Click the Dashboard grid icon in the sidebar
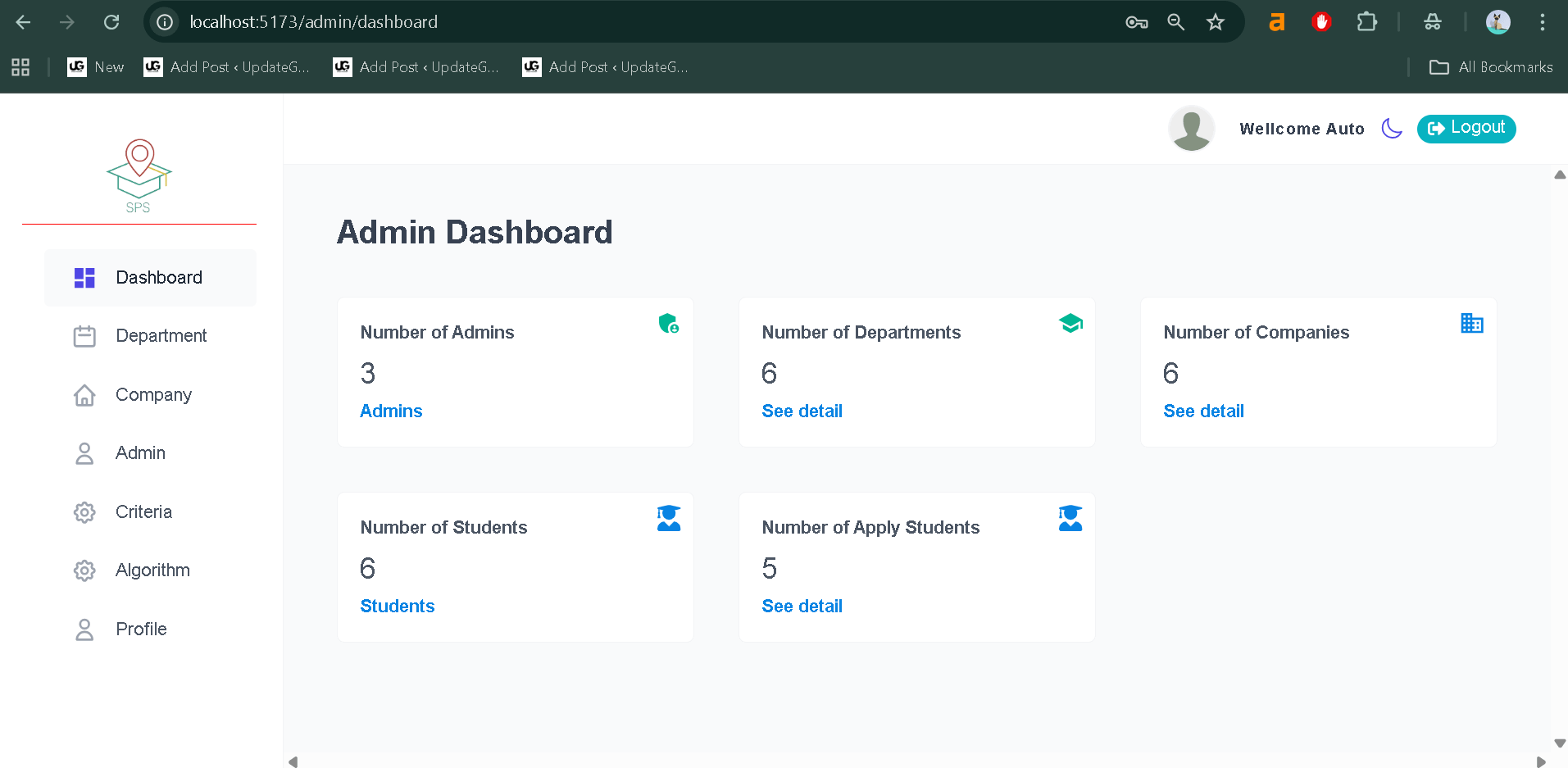The width and height of the screenshot is (1568, 768). 84,278
